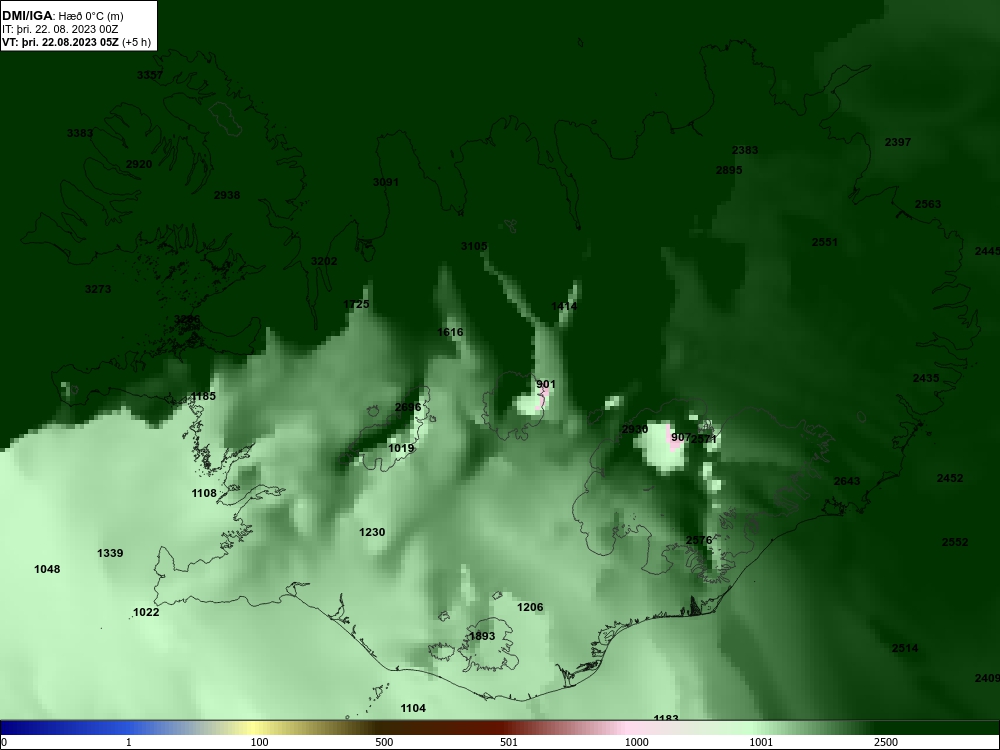
Task: Select the 1893 value inside the glacier outline
Action: [482, 636]
